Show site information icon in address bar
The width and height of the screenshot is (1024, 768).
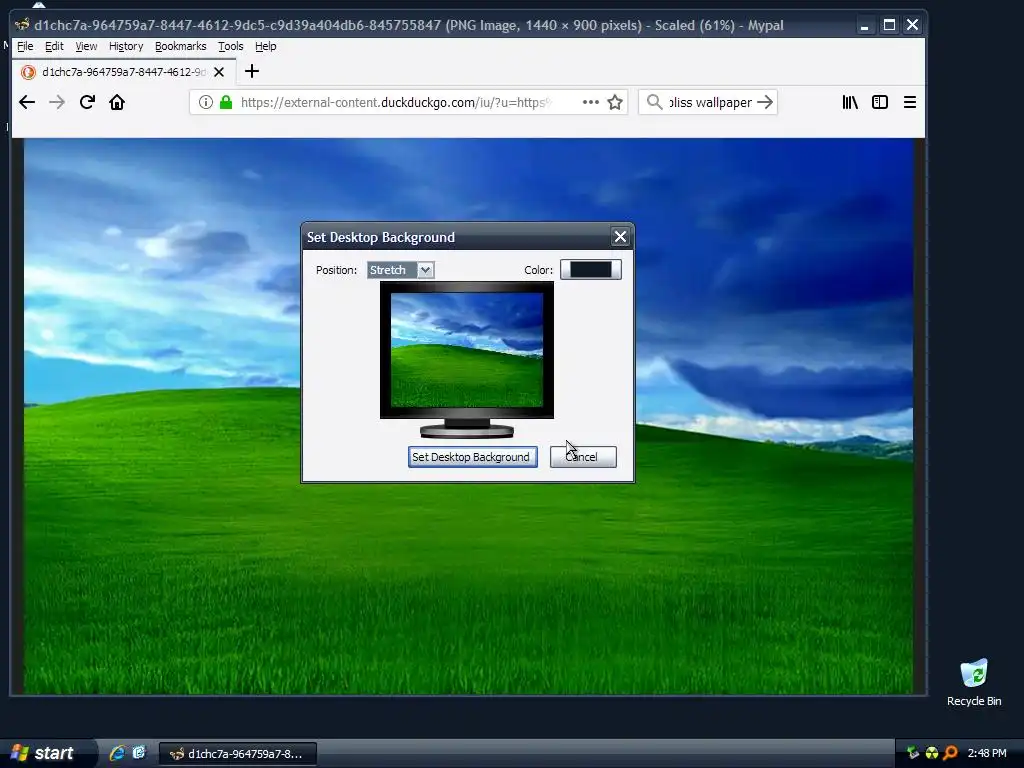click(206, 103)
